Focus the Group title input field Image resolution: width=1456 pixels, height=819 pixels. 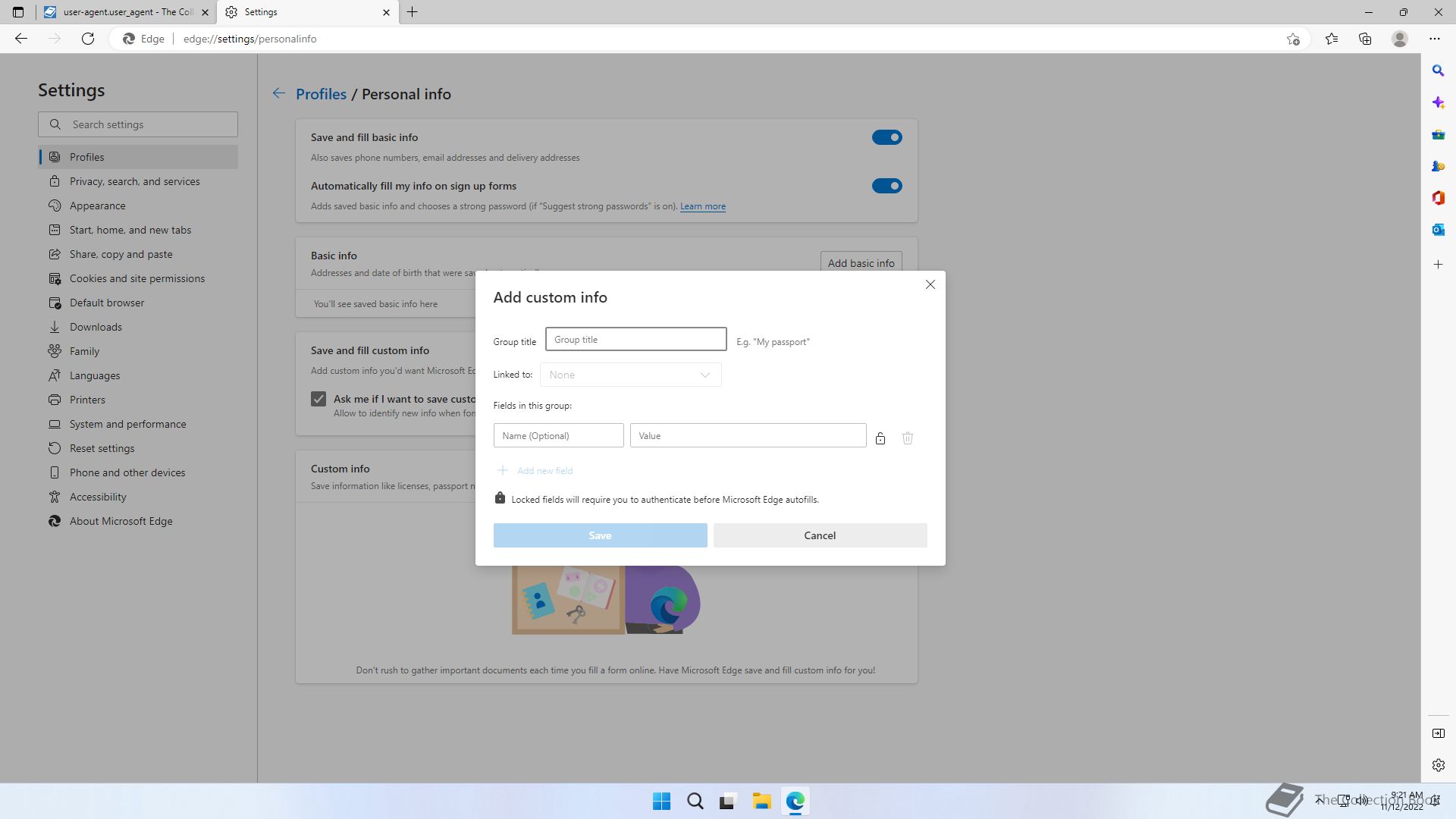click(635, 339)
